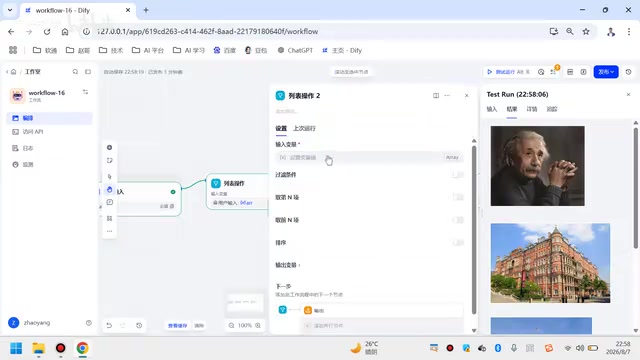This screenshot has width=640, height=360.
Task: Switch to the 设置 tab
Action: tap(281, 128)
